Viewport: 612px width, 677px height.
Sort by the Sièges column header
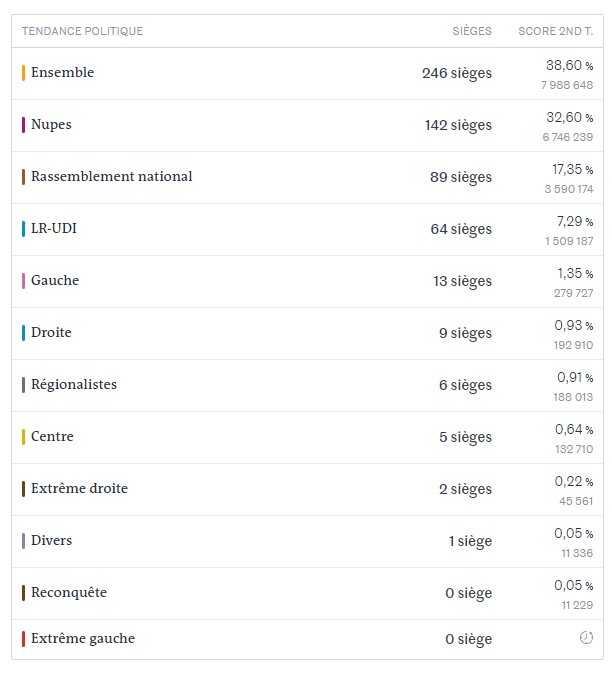(472, 31)
